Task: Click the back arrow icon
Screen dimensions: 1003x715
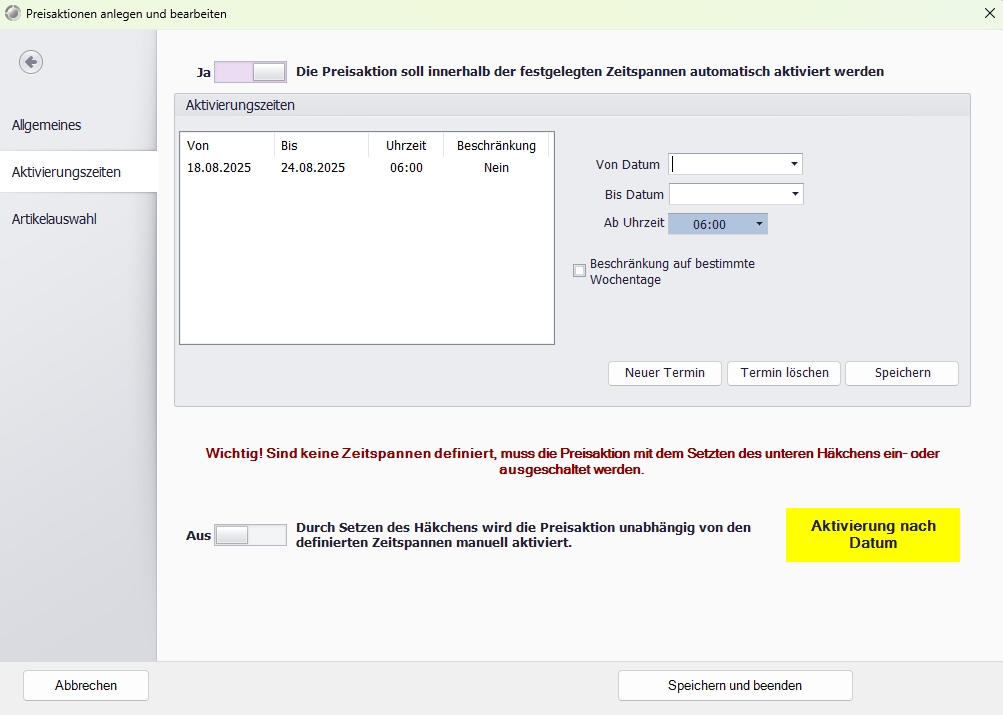Action: pyautogui.click(x=31, y=62)
